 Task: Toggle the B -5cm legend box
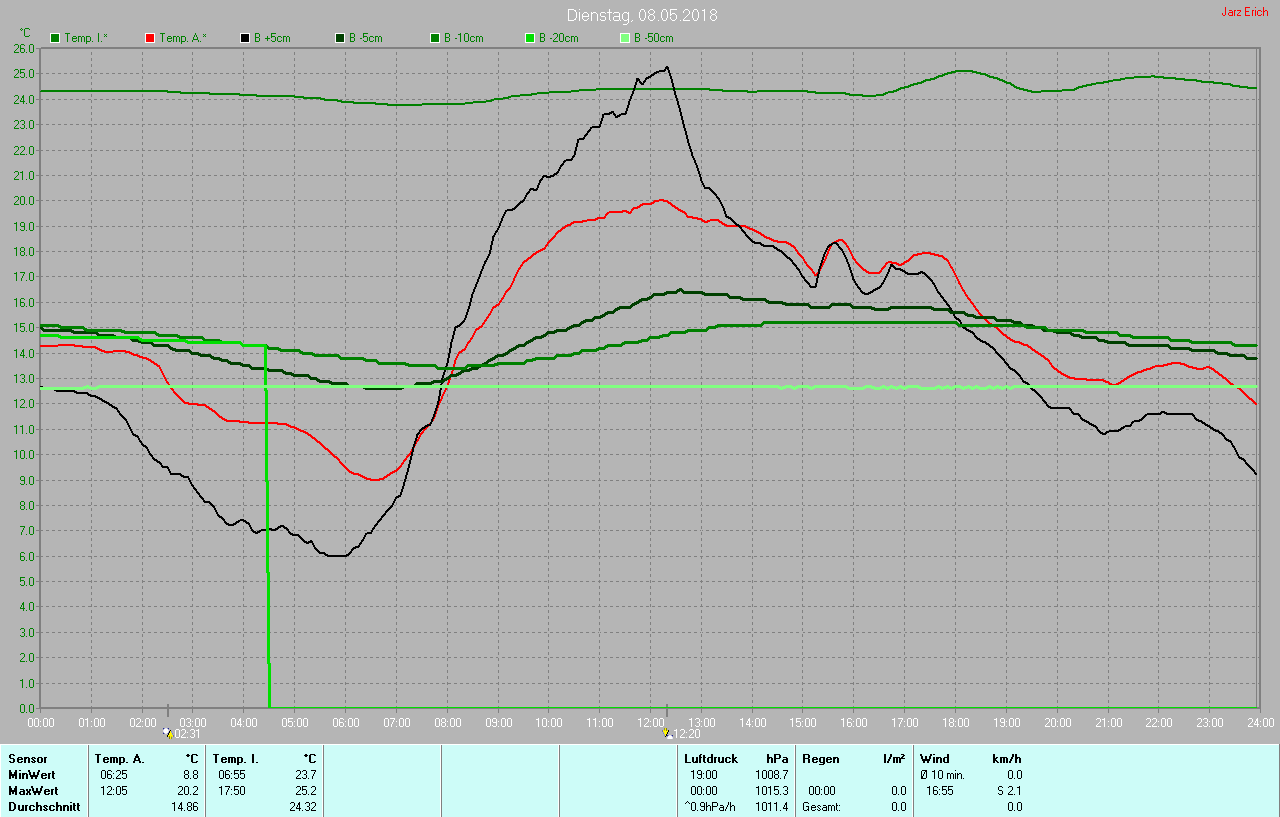340,38
